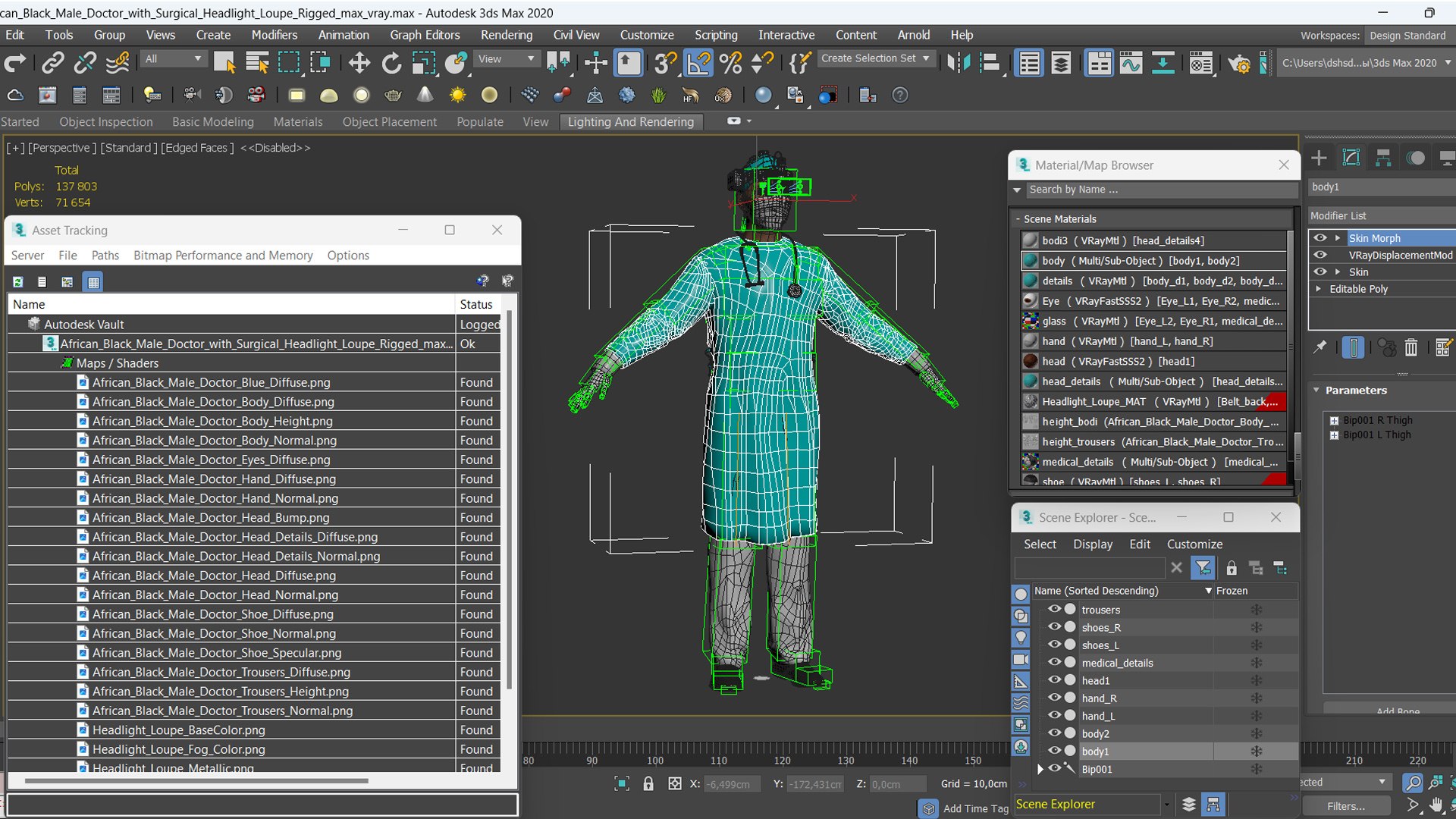This screenshot has height=819, width=1456.
Task: Open Bitmap Performance and Memory menu
Action: (x=223, y=256)
